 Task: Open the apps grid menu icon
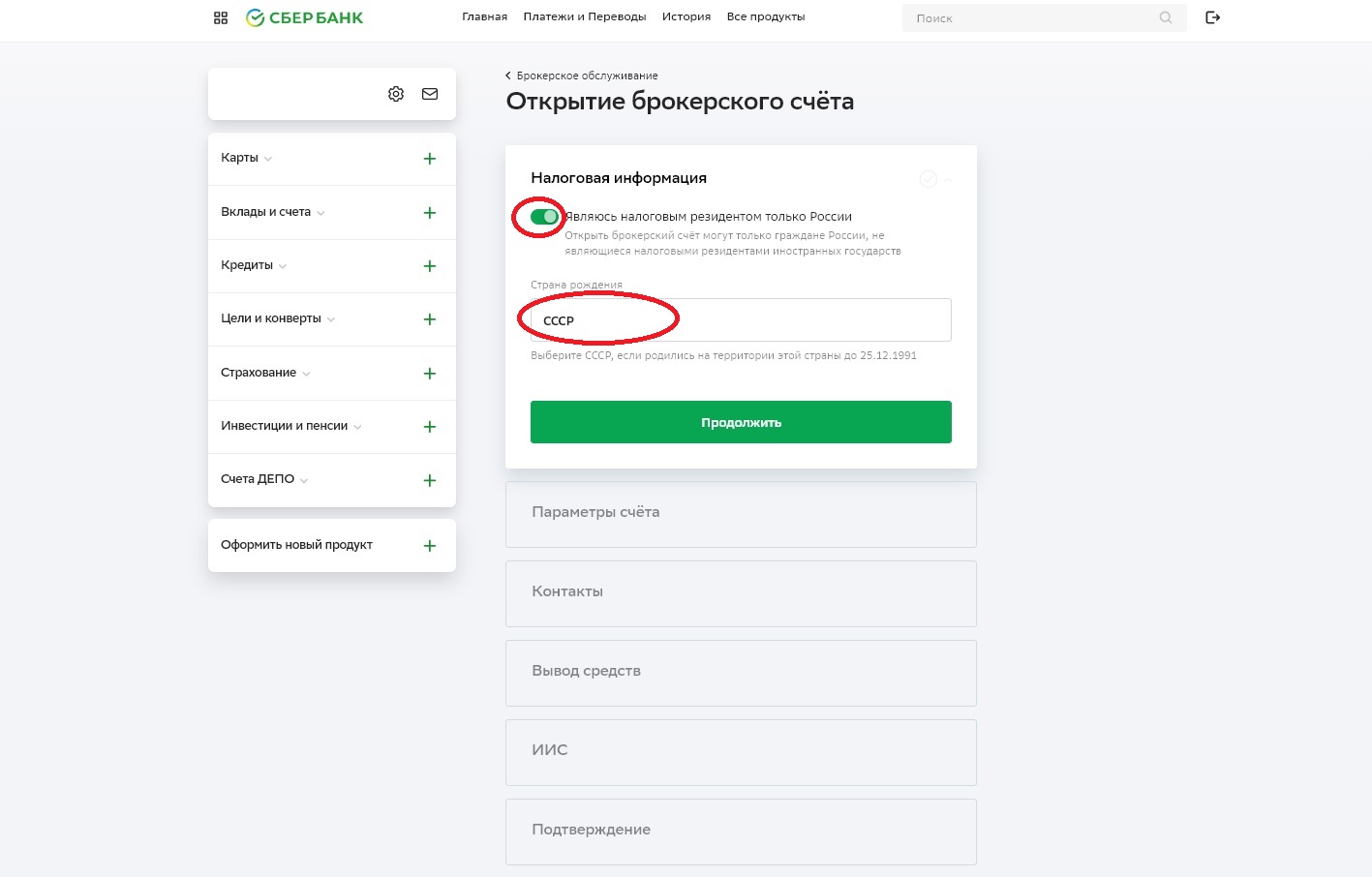click(x=221, y=17)
